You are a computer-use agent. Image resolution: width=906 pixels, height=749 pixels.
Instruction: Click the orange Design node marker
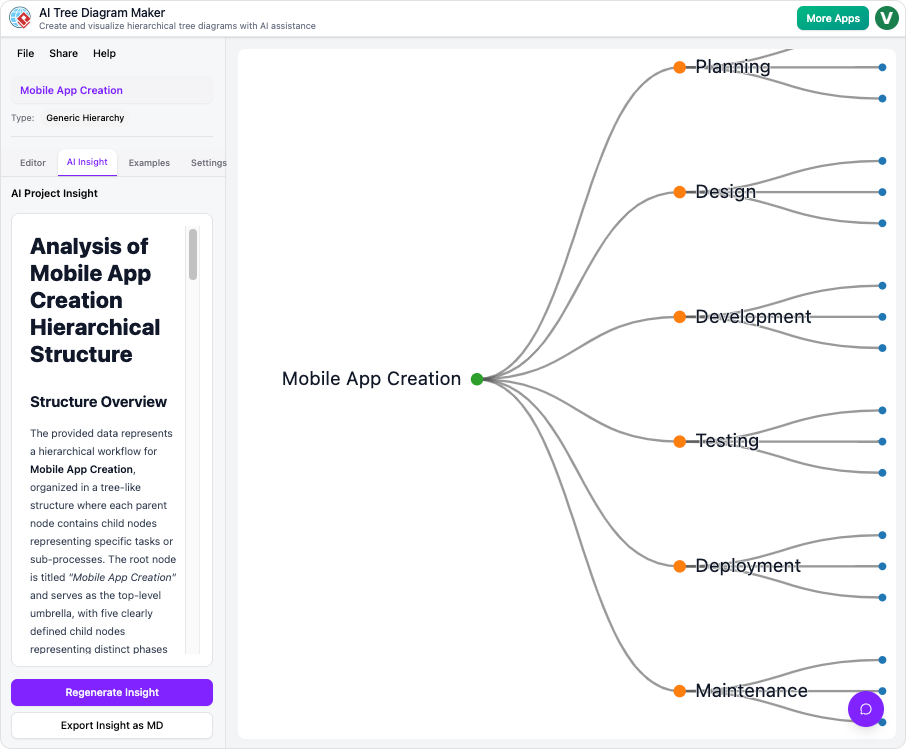[680, 192]
